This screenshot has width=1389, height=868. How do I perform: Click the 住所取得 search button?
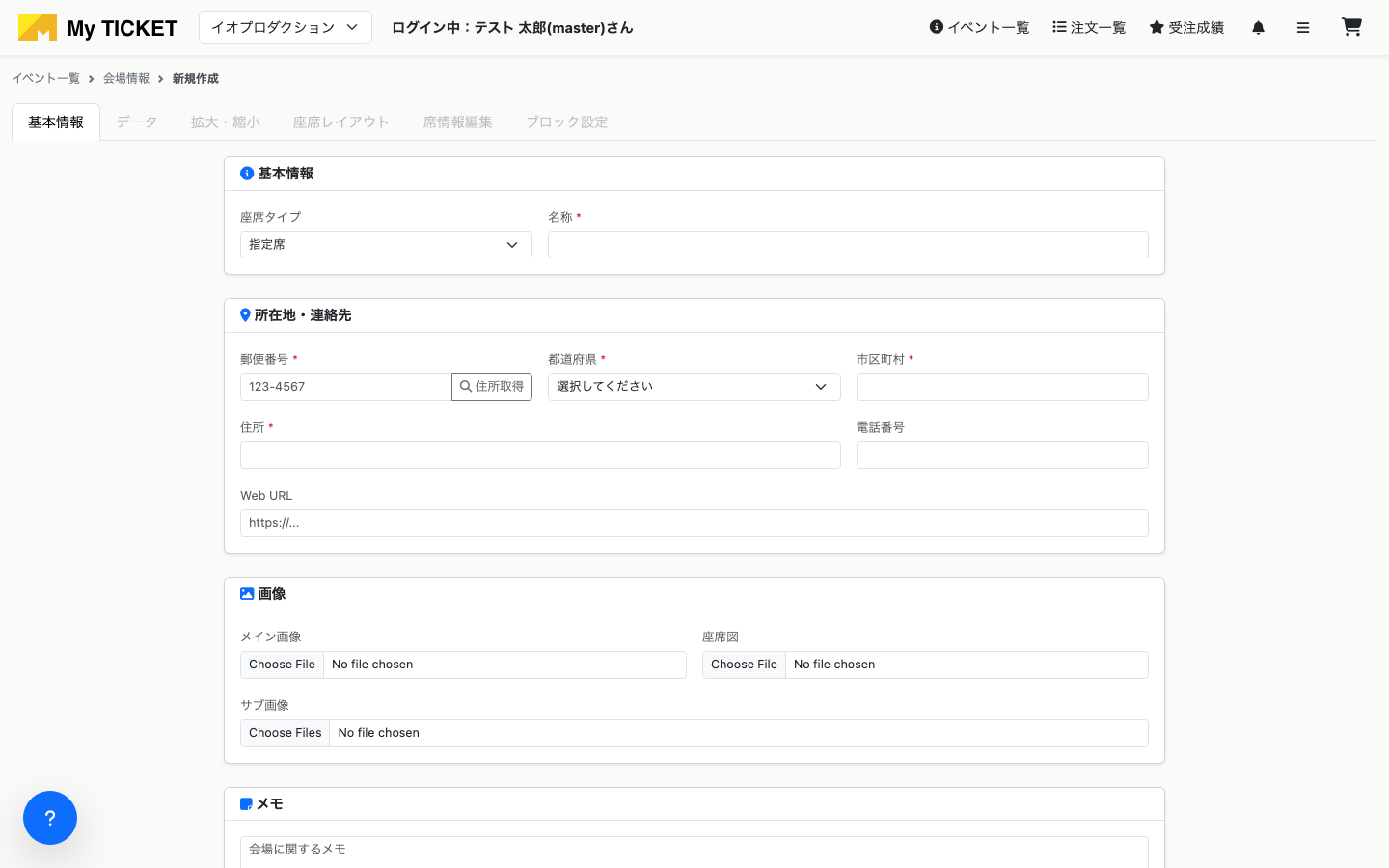[492, 387]
